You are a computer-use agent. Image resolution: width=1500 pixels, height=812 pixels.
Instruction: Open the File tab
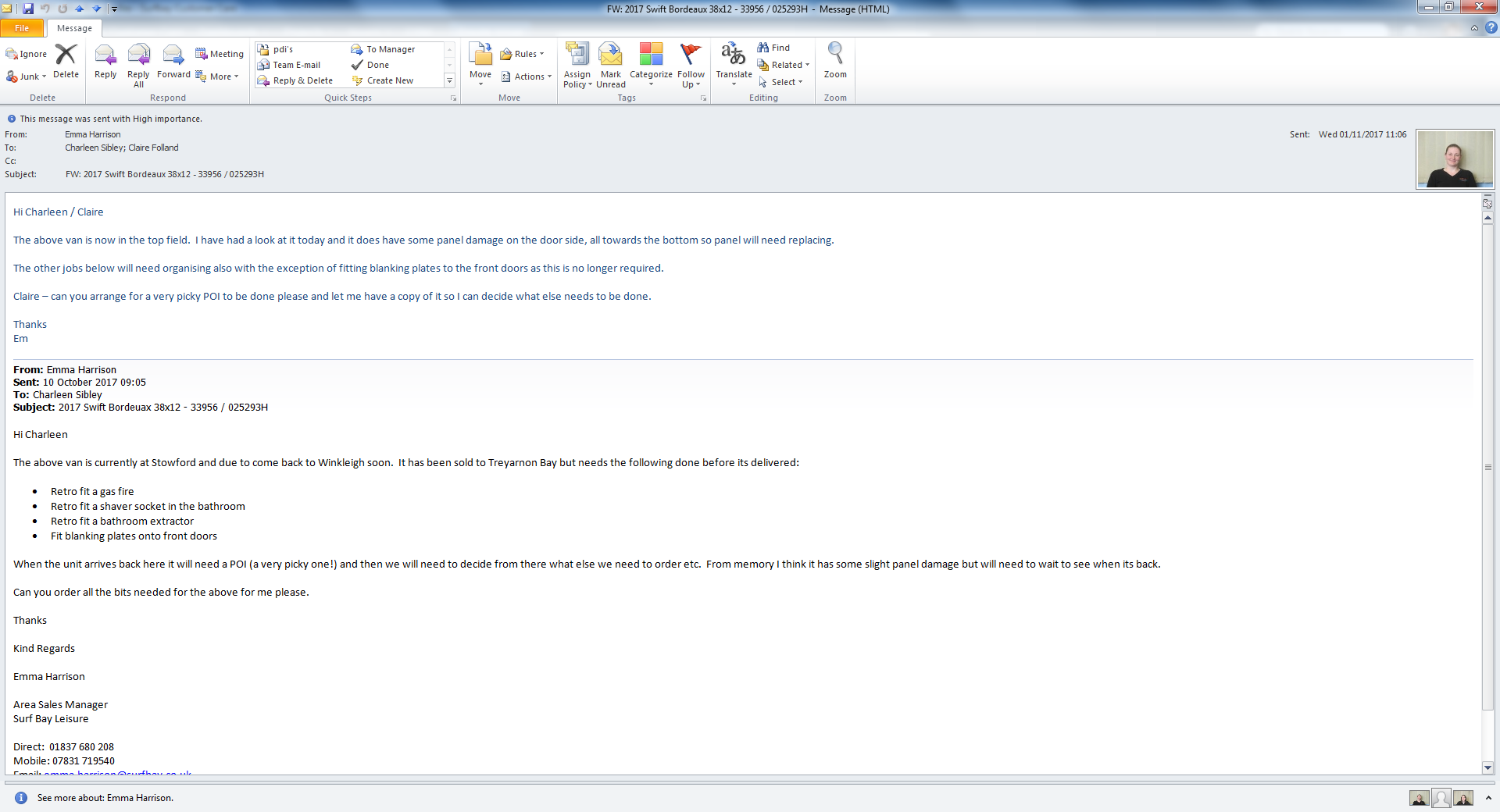(x=22, y=28)
